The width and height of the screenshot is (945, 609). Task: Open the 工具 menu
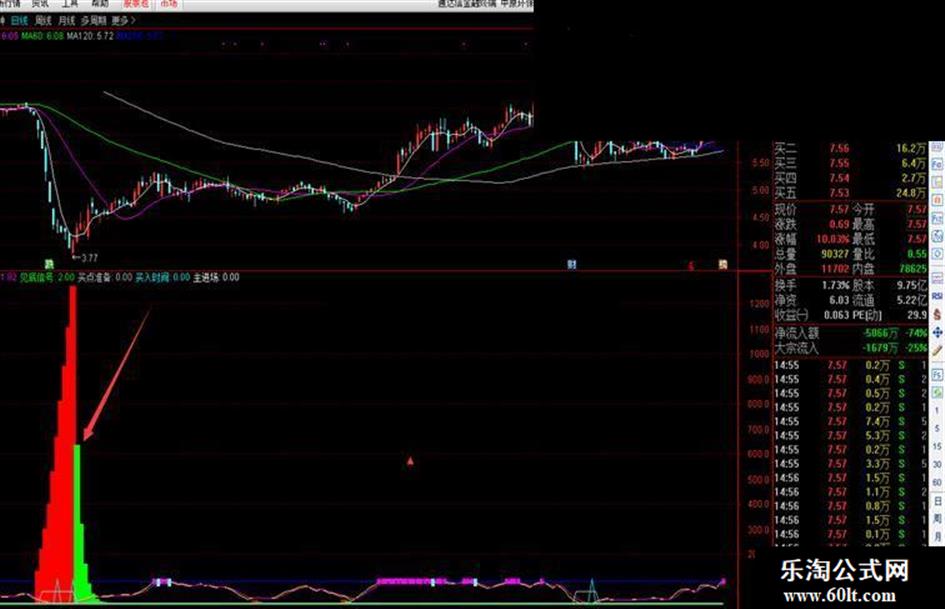point(70,4)
